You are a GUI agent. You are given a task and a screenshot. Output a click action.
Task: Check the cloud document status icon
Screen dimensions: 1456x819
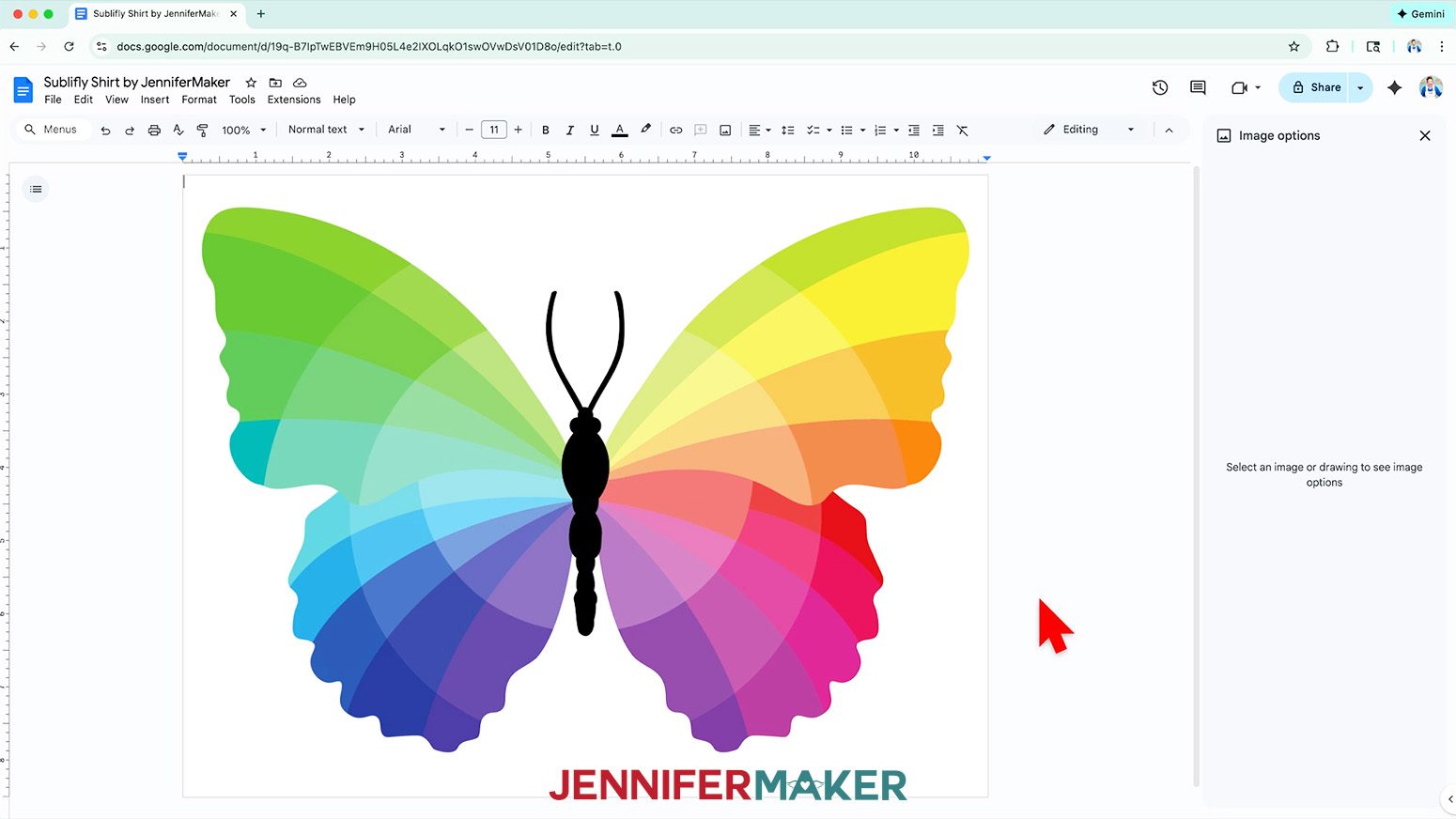click(x=300, y=83)
